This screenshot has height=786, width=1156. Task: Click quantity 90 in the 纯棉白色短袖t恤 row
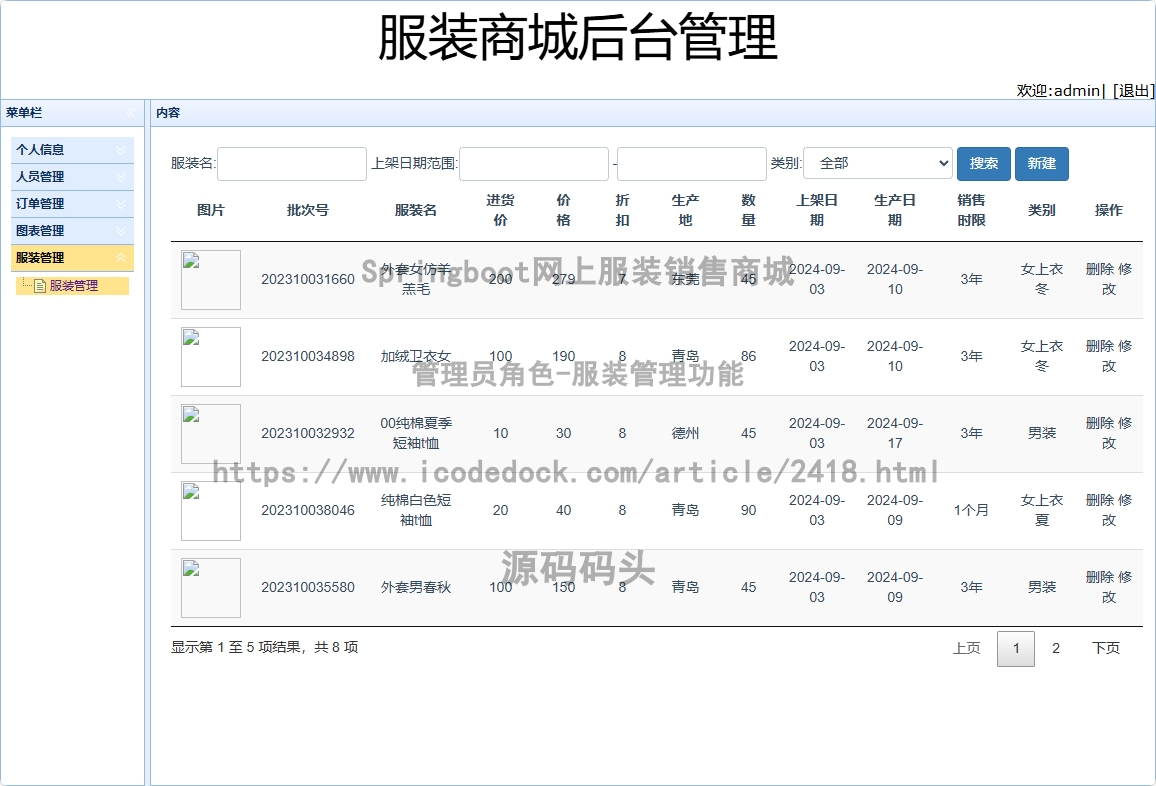tap(748, 510)
